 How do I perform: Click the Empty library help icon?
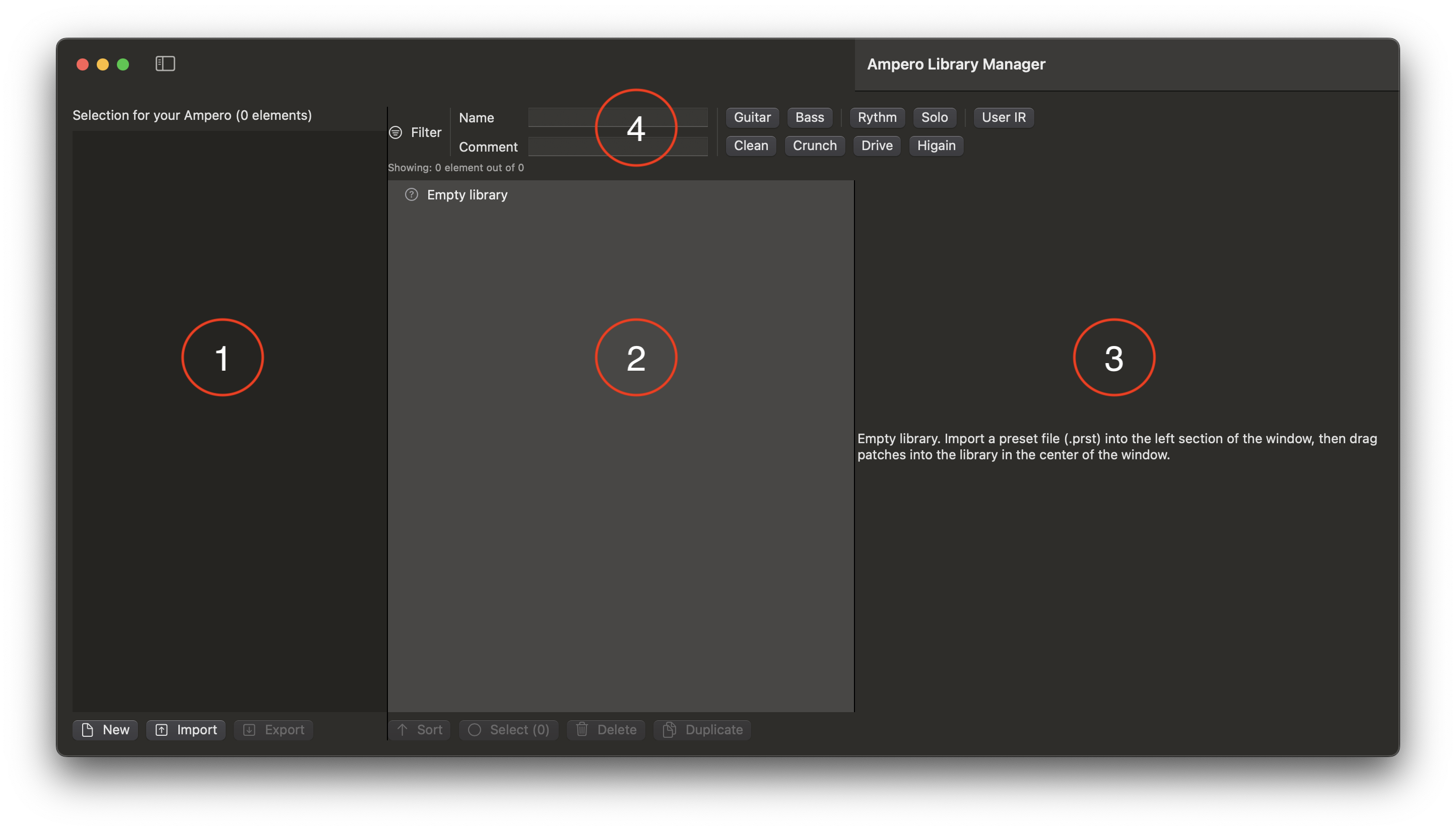(412, 194)
